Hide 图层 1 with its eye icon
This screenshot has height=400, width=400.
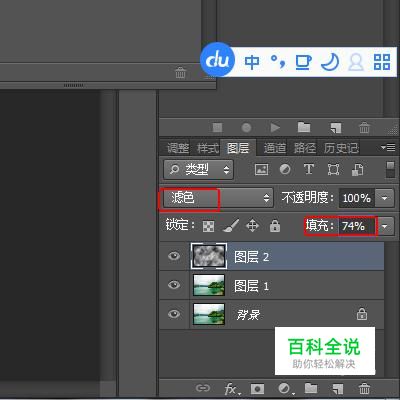(174, 285)
